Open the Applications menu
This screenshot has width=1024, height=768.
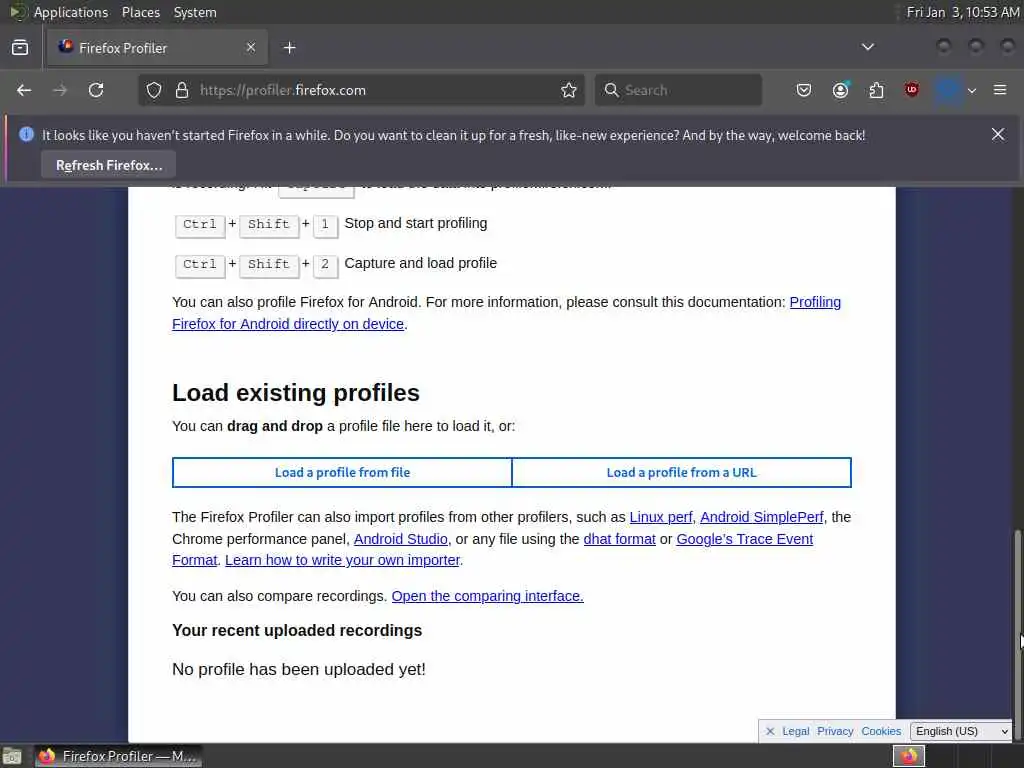point(71,12)
